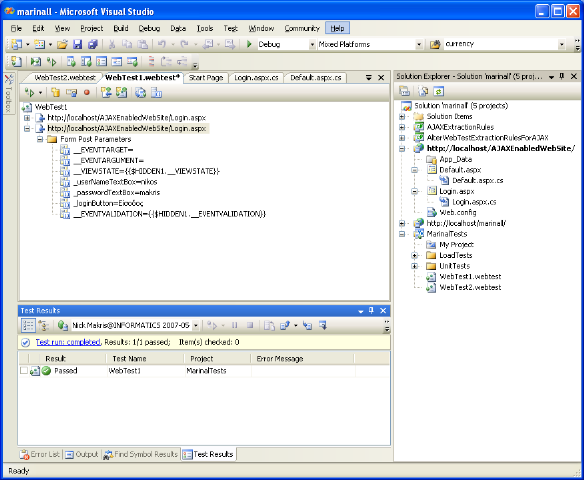Screen dimensions: 584x480
Task: Click the Find in Files icon beside currency box
Action: [x=435, y=44]
